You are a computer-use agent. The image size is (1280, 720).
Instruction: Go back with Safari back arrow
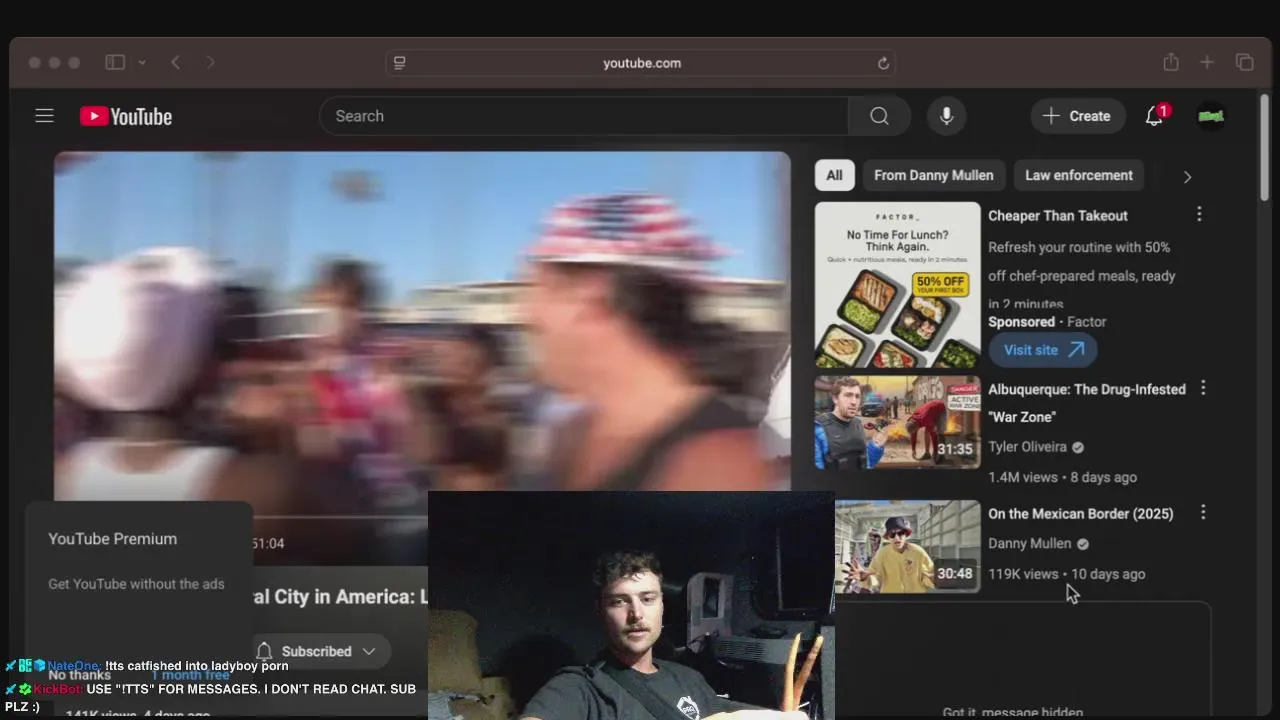point(176,62)
